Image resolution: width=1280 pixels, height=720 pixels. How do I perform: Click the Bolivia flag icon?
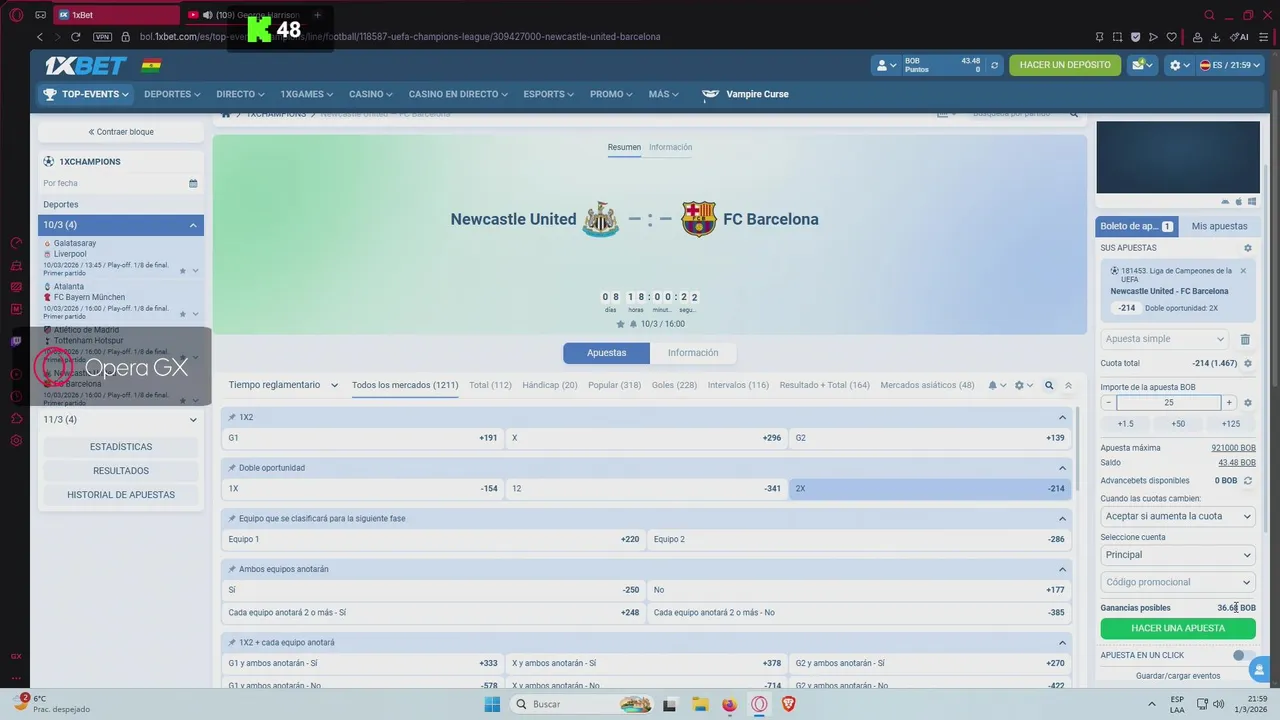(151, 65)
